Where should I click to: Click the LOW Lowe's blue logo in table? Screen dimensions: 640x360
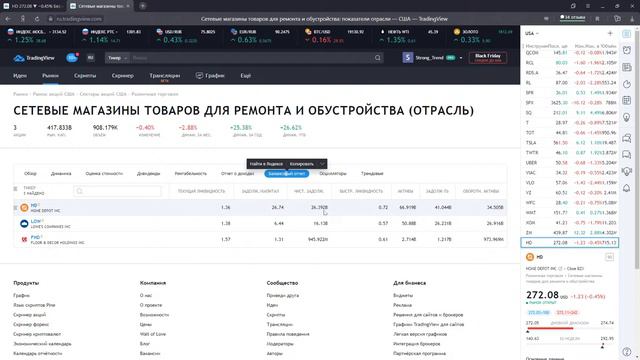pos(24,224)
